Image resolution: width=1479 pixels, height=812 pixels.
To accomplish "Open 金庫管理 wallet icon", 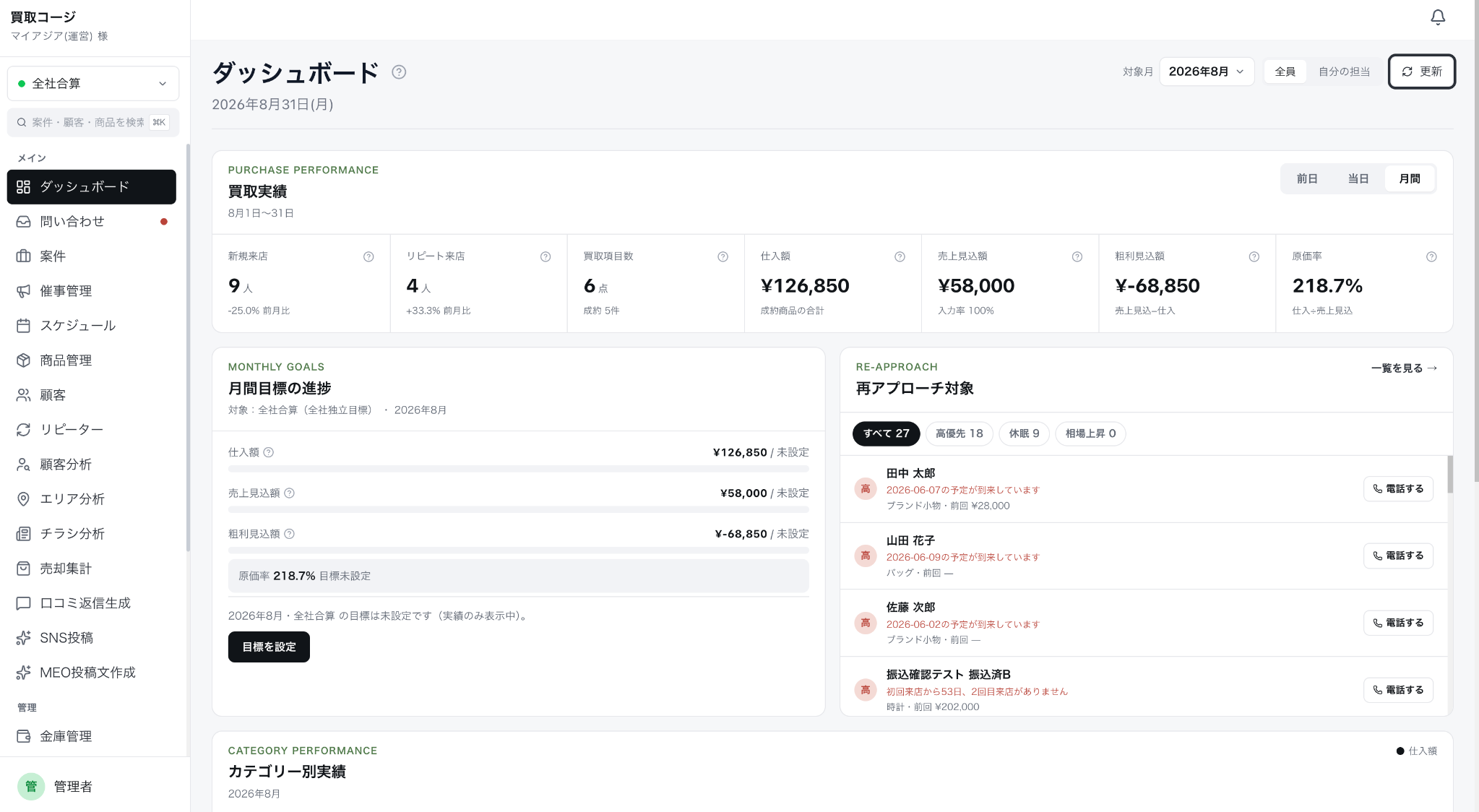I will [24, 736].
